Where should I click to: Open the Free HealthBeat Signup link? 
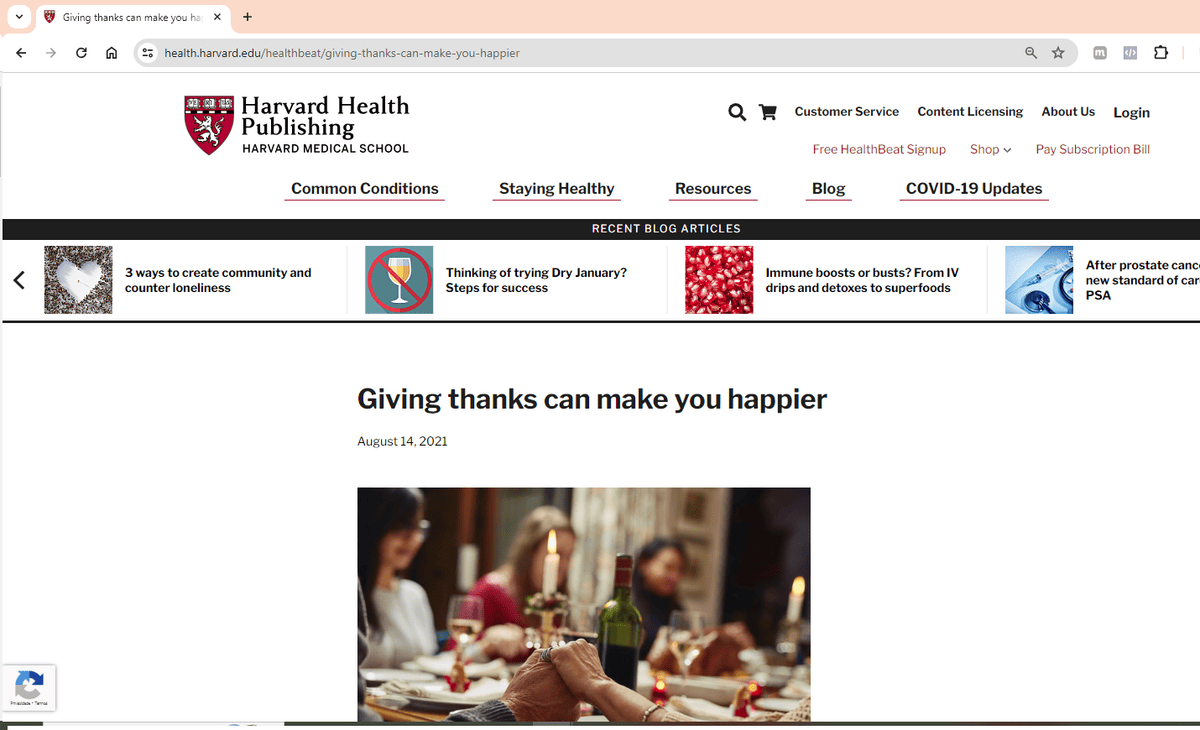pyautogui.click(x=879, y=149)
